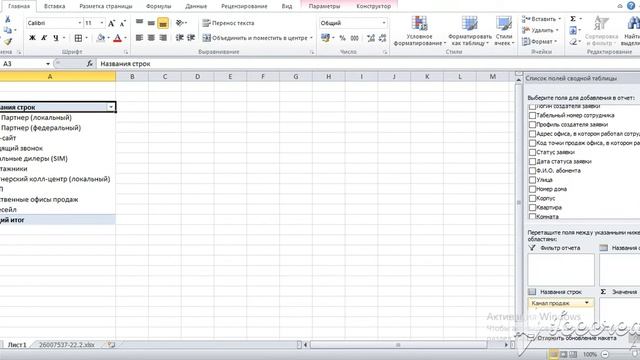The width and height of the screenshot is (640, 360).
Task: Open fill color bucket button
Action: pyautogui.click(x=100, y=38)
